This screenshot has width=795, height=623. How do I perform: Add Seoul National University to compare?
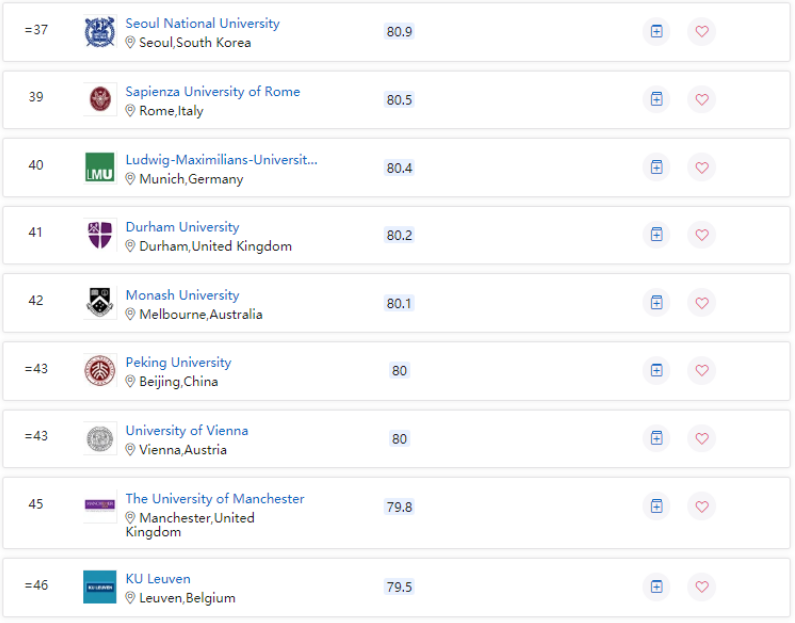[x=656, y=32]
